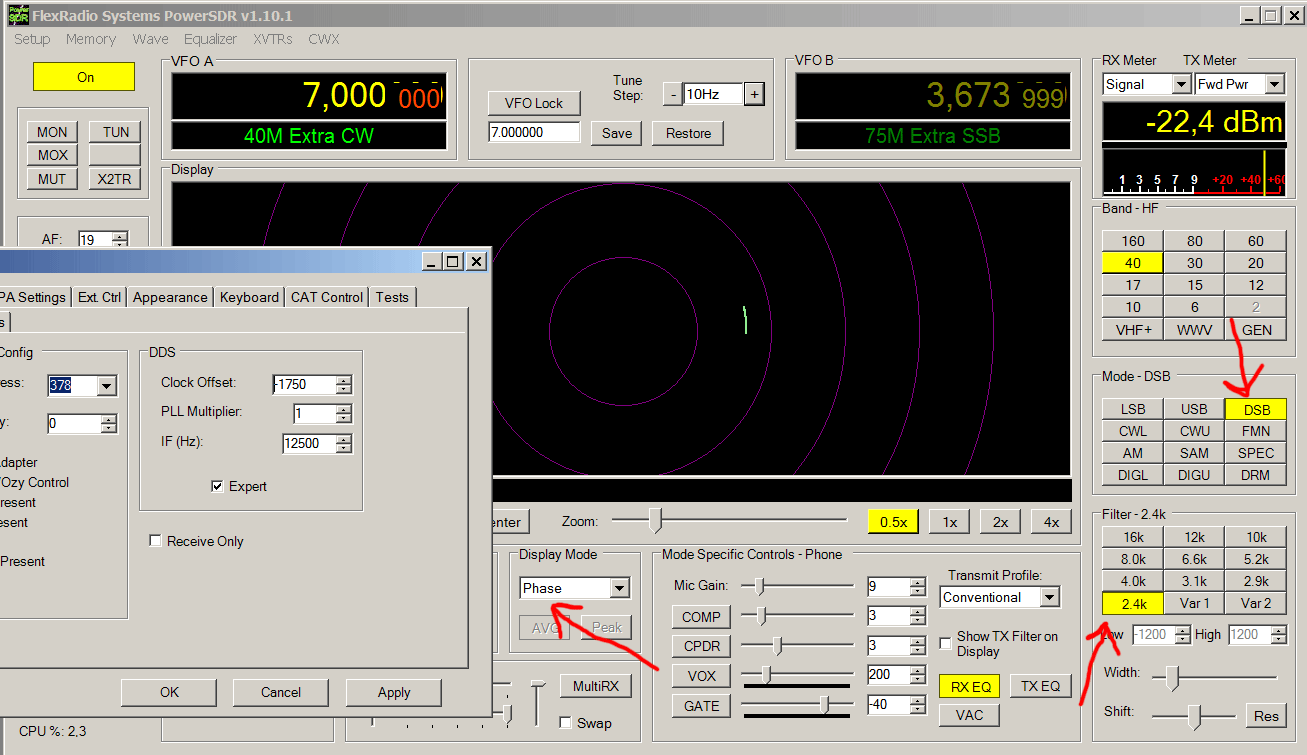Uncheck the Expert checkbox
The image size is (1307, 755).
tap(217, 486)
